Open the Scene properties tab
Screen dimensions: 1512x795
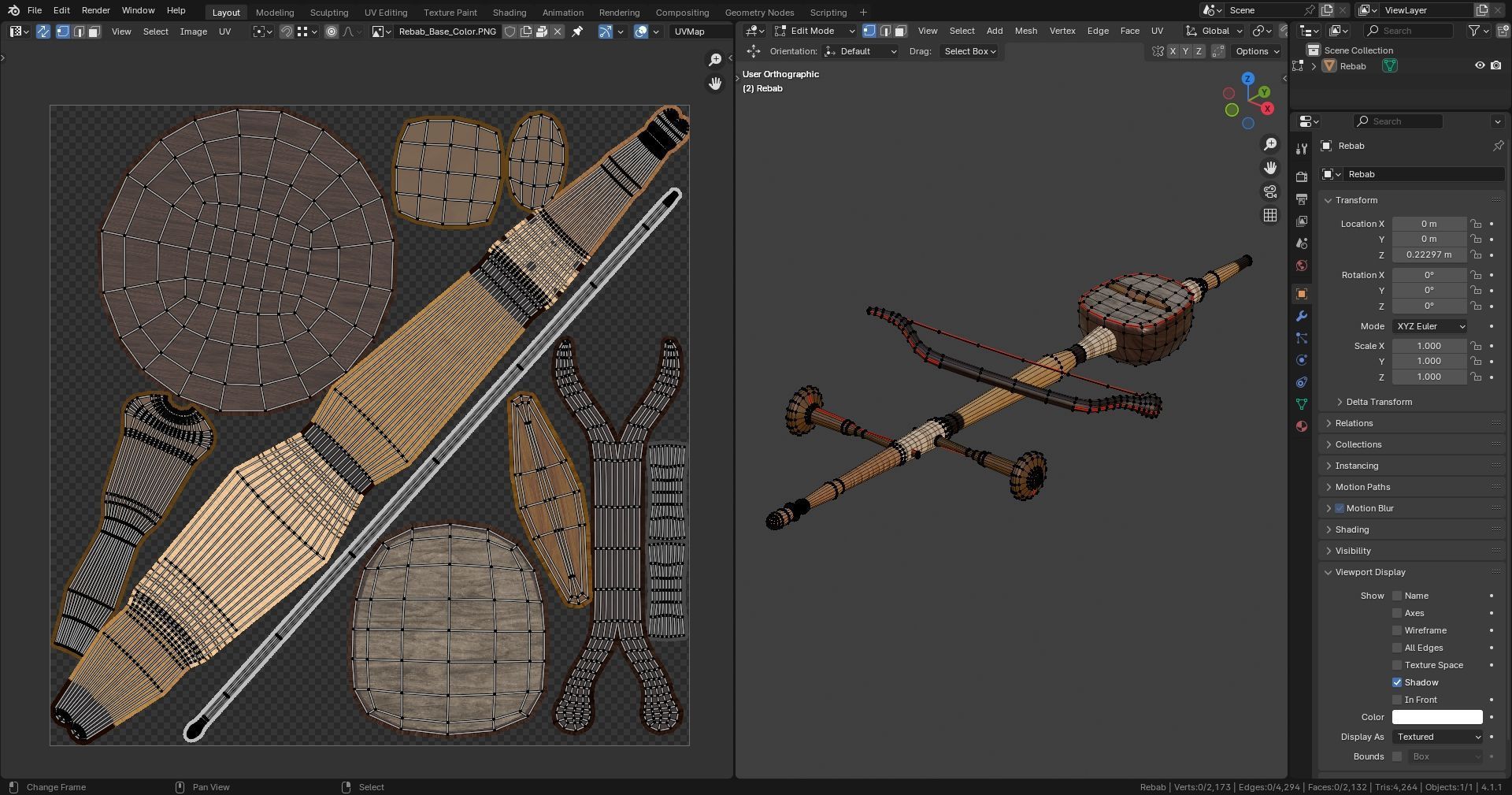coord(1302,243)
